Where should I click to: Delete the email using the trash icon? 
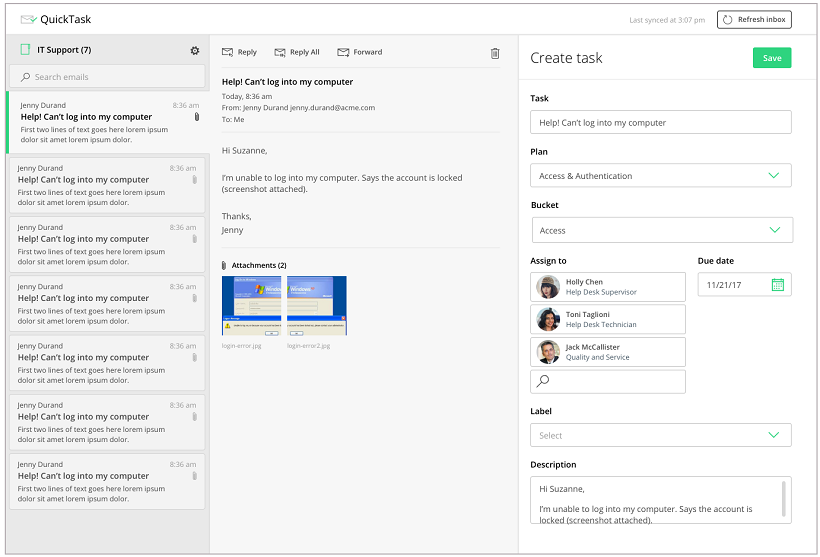(495, 53)
